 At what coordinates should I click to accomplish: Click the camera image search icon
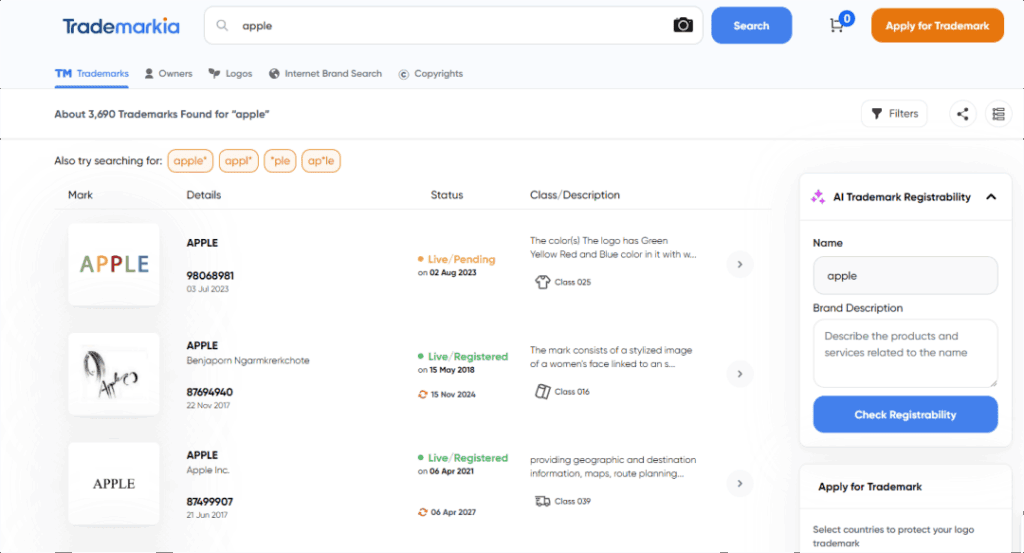coord(683,26)
